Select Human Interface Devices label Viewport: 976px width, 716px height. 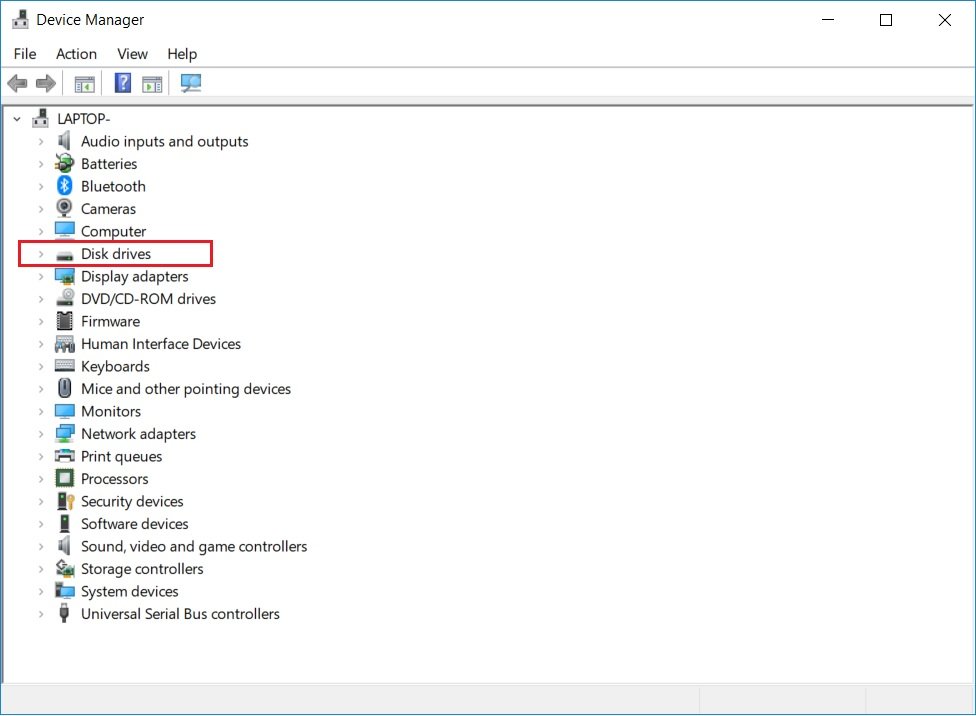click(161, 344)
